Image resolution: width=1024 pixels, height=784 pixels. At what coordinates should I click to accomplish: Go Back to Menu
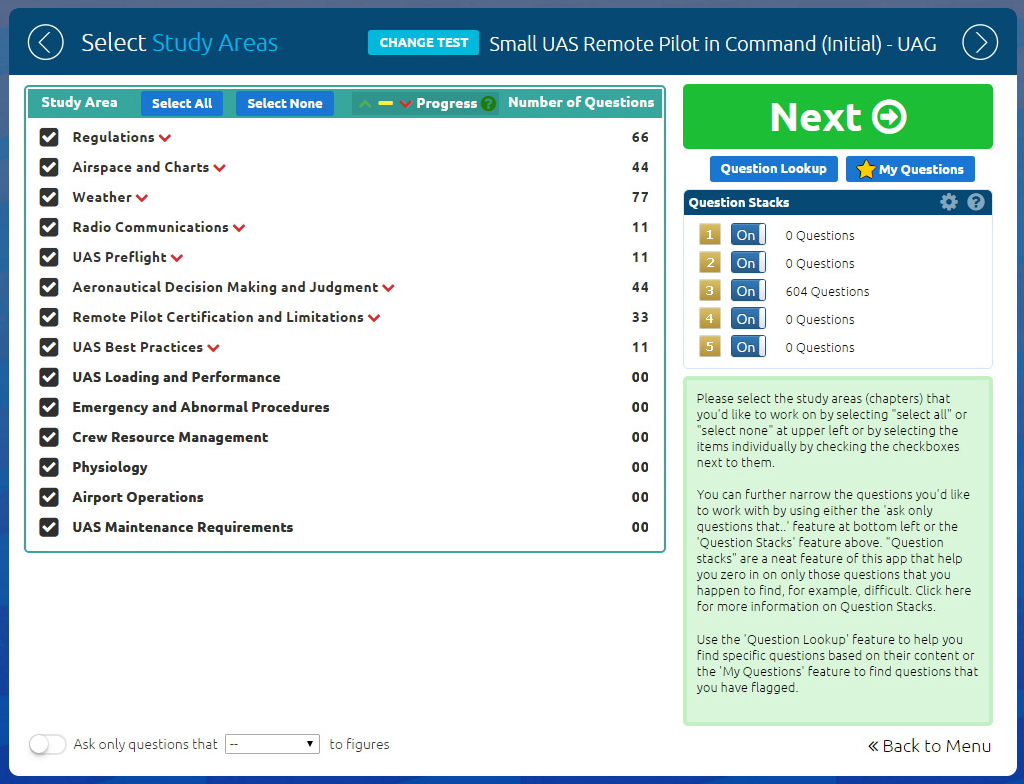[x=929, y=746]
